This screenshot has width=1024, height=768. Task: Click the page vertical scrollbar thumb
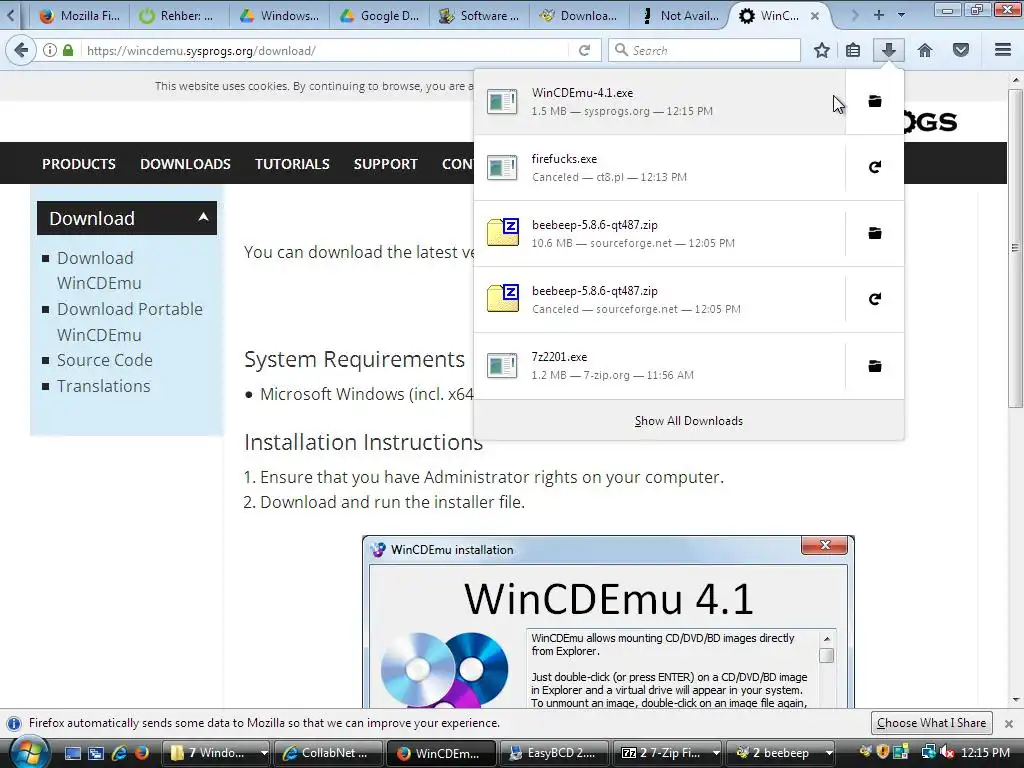coord(1015,248)
